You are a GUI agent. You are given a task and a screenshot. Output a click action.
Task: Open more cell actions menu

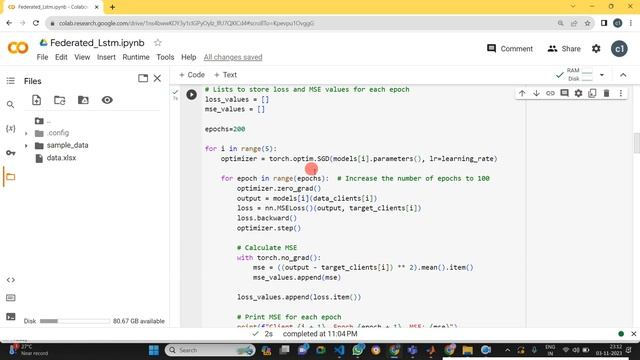[x=621, y=93]
